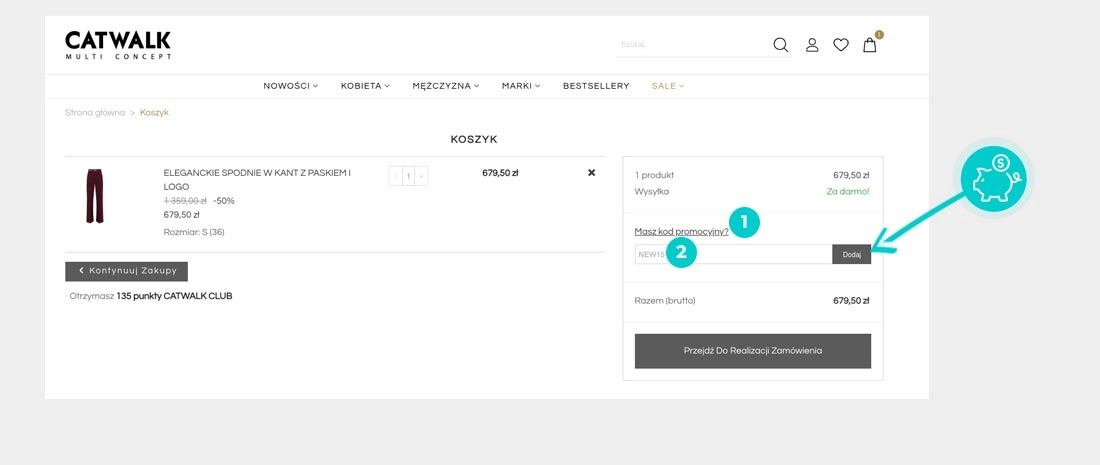Open the shopping bag cart icon
This screenshot has width=1100, height=465.
[870, 45]
